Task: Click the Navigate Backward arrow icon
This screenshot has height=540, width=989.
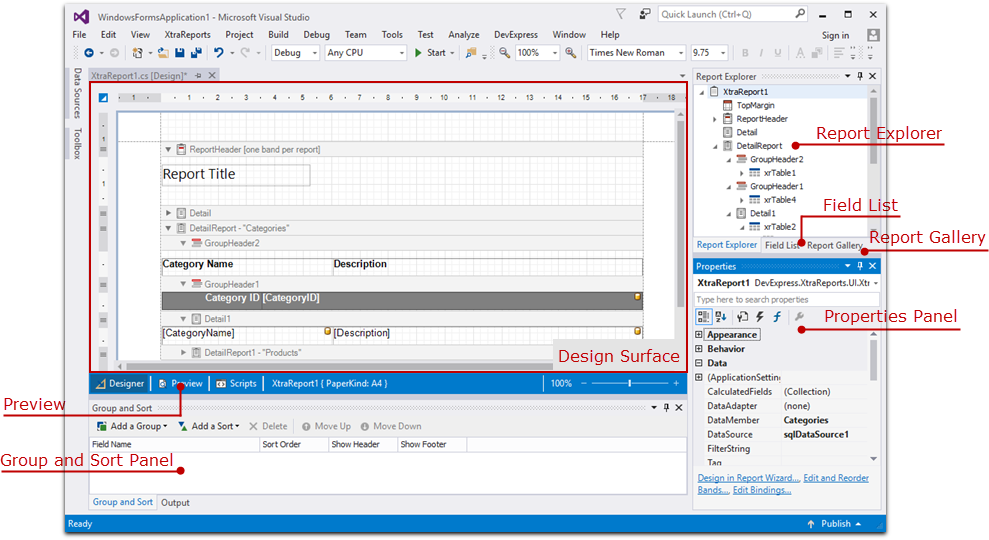Action: tap(89, 53)
